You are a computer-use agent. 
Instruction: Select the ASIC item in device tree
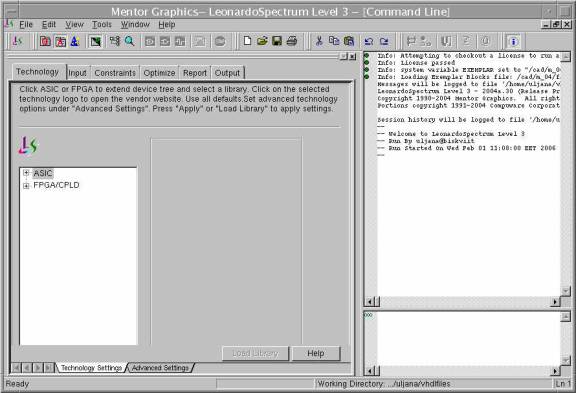tap(43, 173)
